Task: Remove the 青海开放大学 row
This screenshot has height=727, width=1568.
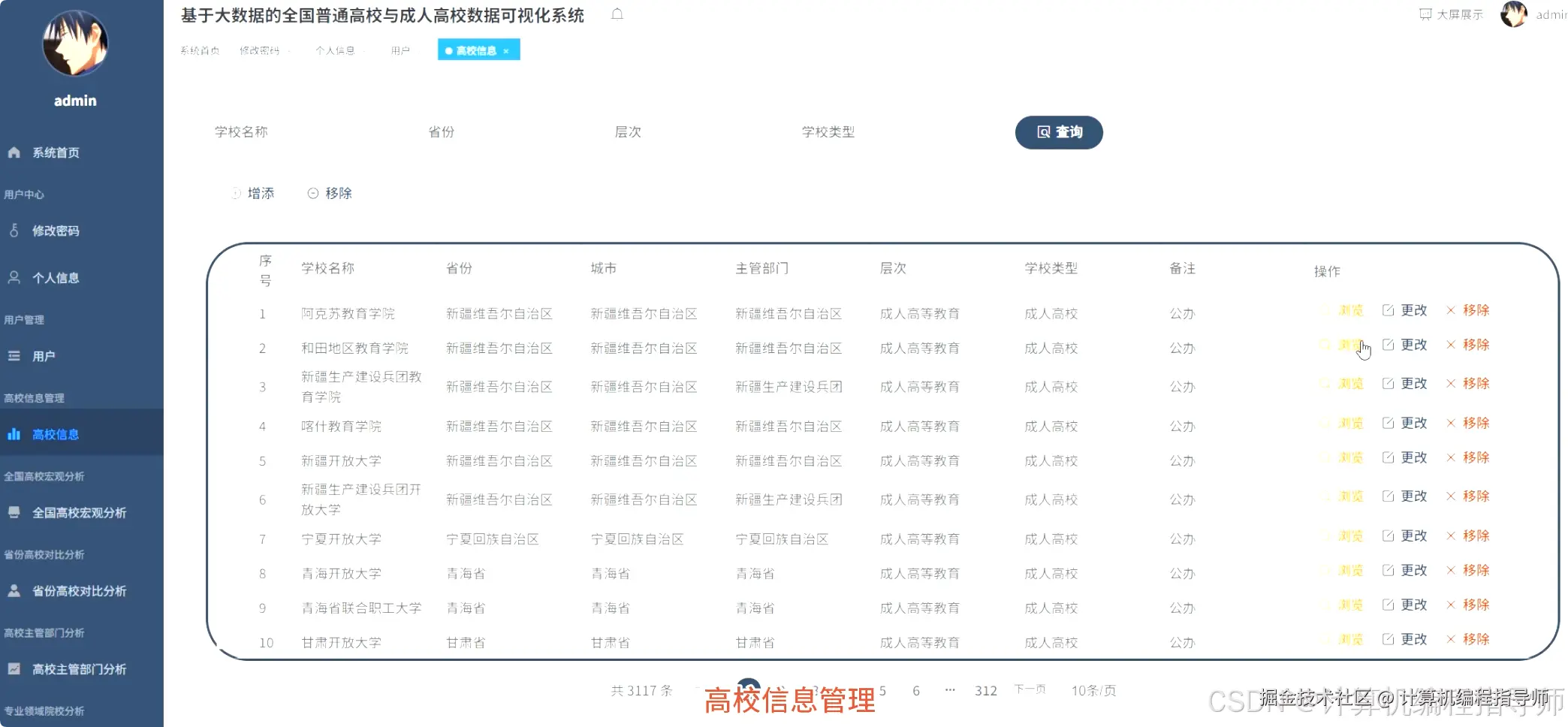Action: pyautogui.click(x=1468, y=570)
